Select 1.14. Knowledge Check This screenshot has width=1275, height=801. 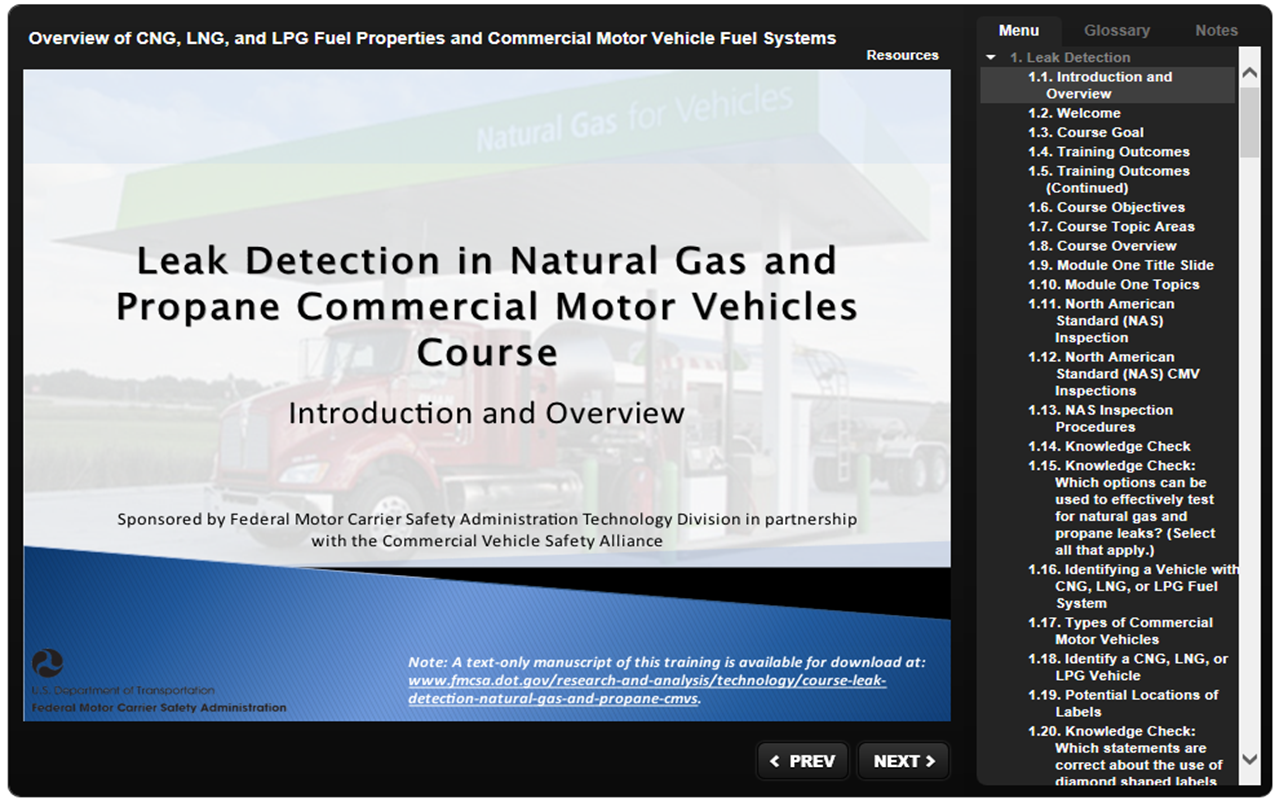tap(1110, 446)
